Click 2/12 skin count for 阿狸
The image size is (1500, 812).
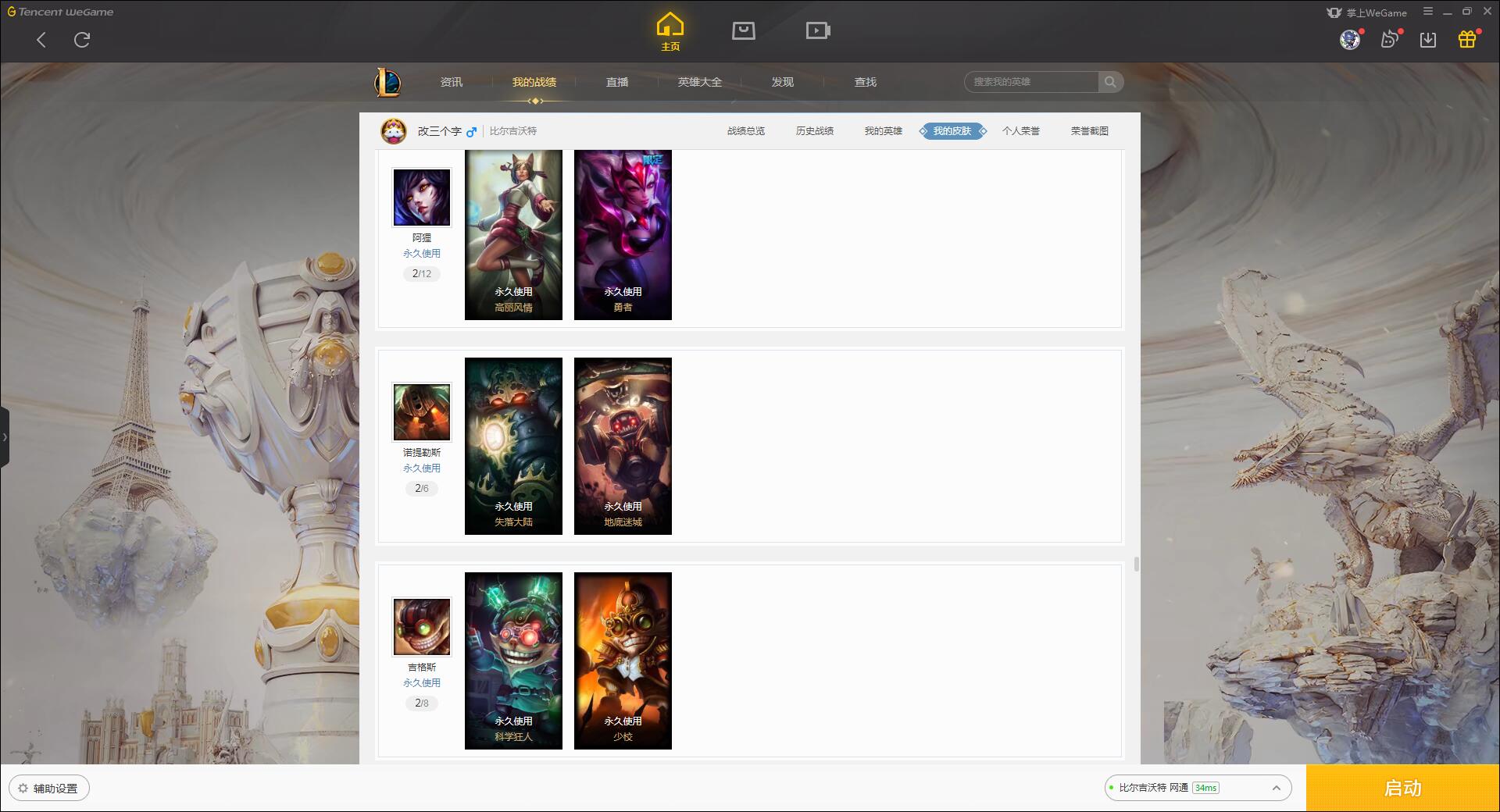pyautogui.click(x=422, y=274)
